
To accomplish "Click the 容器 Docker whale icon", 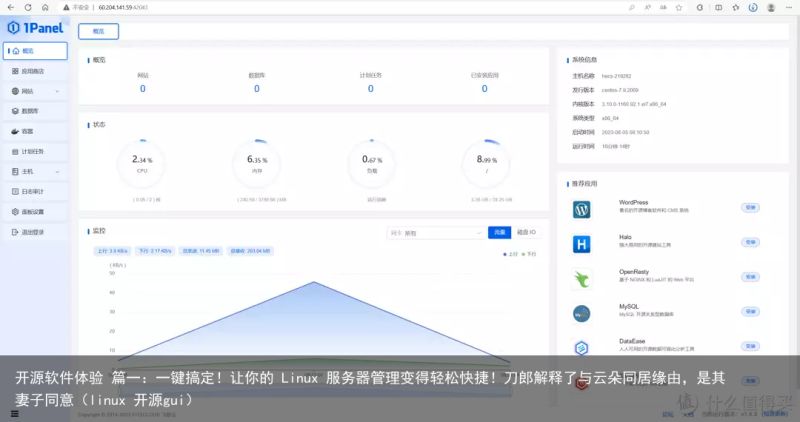I will pyautogui.click(x=15, y=131).
